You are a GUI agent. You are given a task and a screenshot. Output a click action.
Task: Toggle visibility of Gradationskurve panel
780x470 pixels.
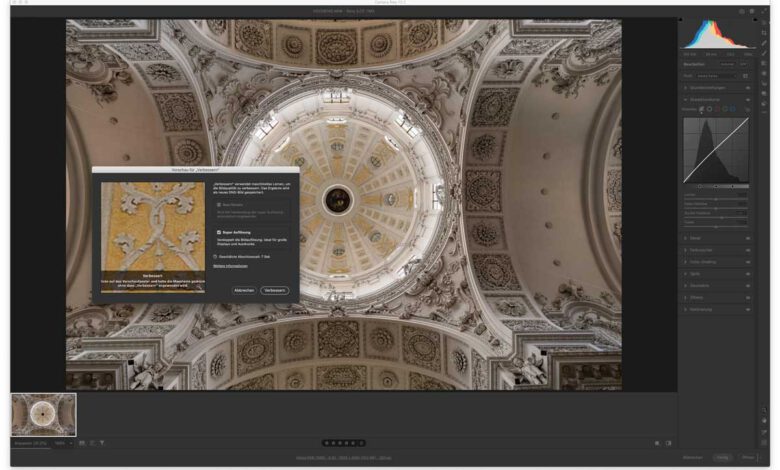pyautogui.click(x=748, y=99)
